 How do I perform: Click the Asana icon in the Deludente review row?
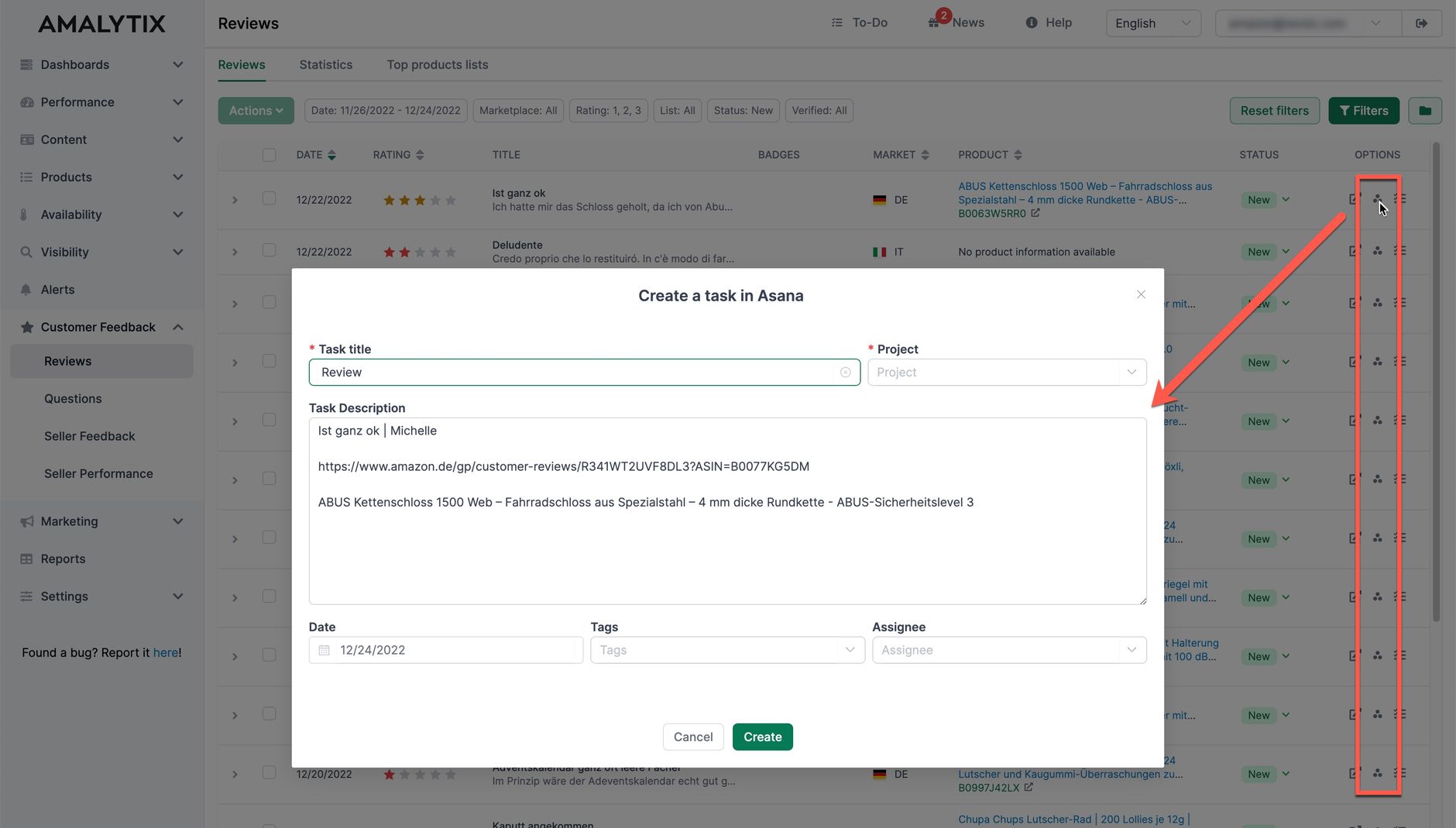(x=1377, y=251)
